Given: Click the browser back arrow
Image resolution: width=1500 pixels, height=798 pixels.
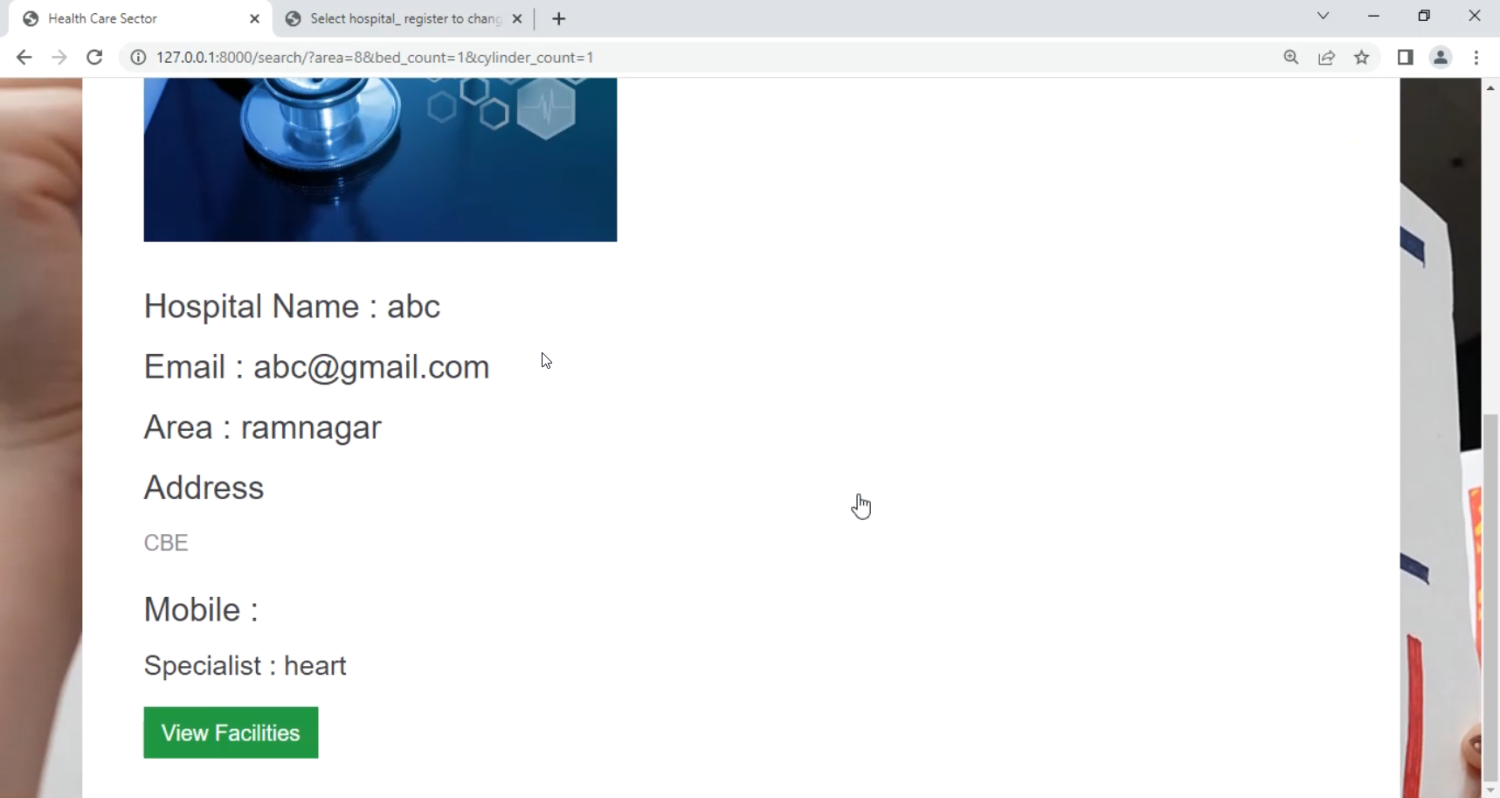Looking at the screenshot, I should pos(24,57).
